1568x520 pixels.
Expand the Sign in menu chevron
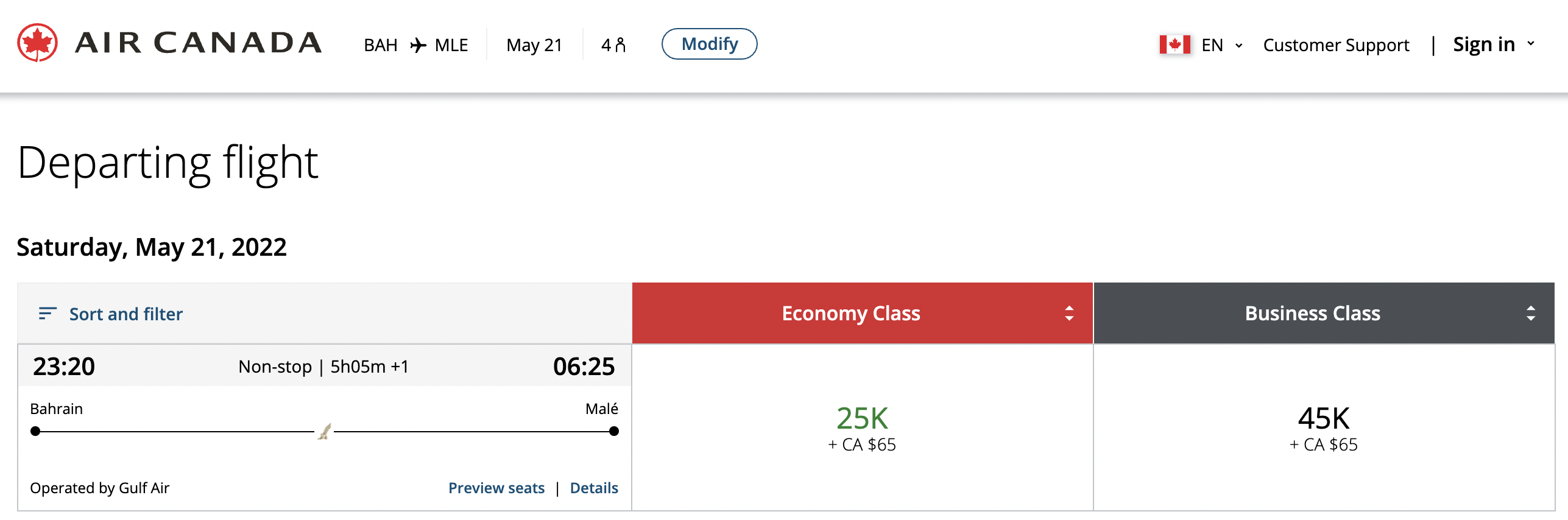click(x=1531, y=44)
